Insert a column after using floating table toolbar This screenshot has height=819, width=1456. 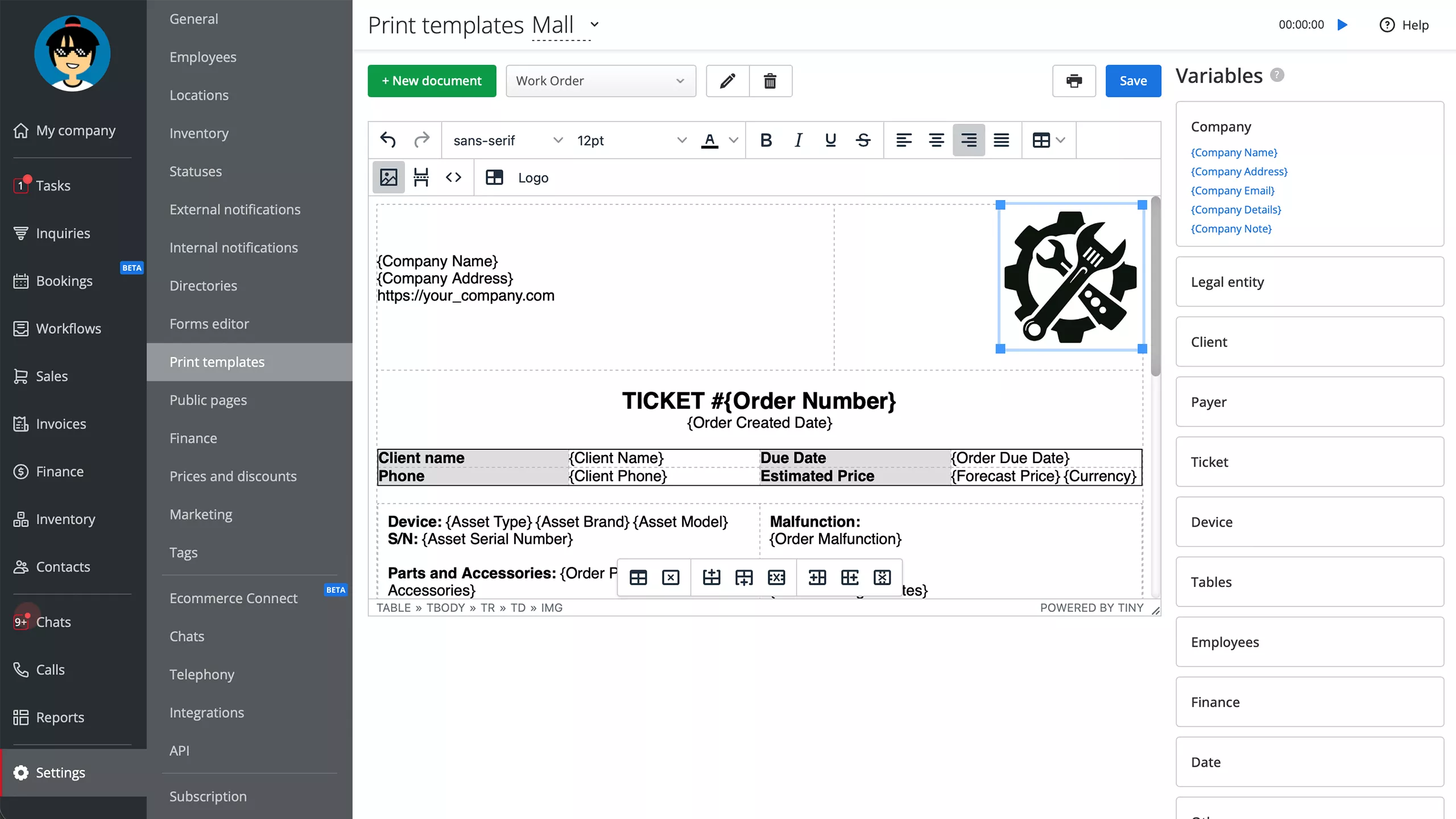coord(850,577)
